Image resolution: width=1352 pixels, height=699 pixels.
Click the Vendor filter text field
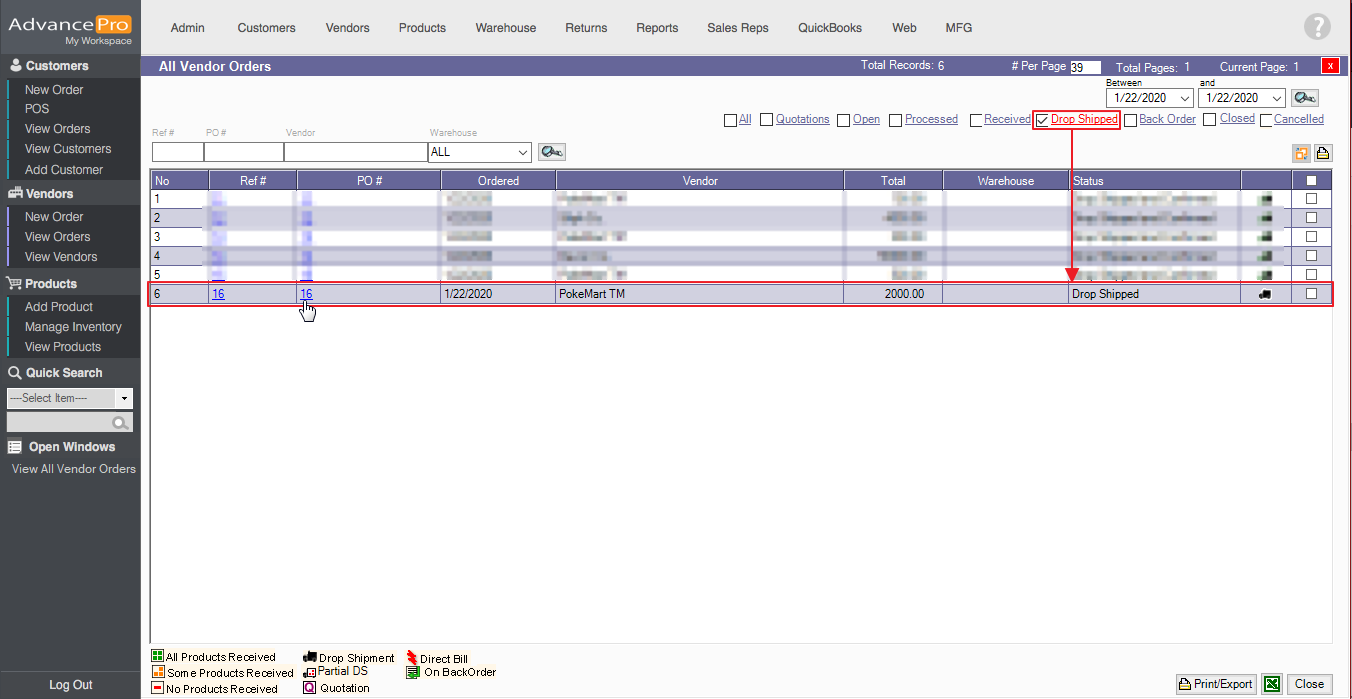click(x=355, y=152)
